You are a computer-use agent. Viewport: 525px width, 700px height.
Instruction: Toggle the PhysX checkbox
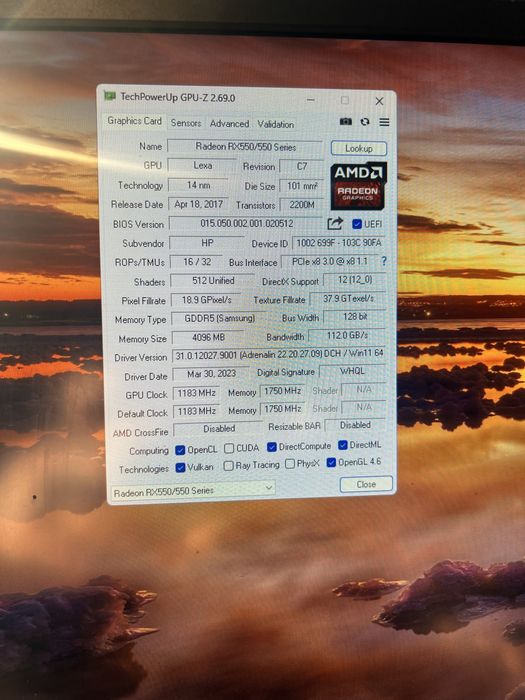click(x=290, y=464)
